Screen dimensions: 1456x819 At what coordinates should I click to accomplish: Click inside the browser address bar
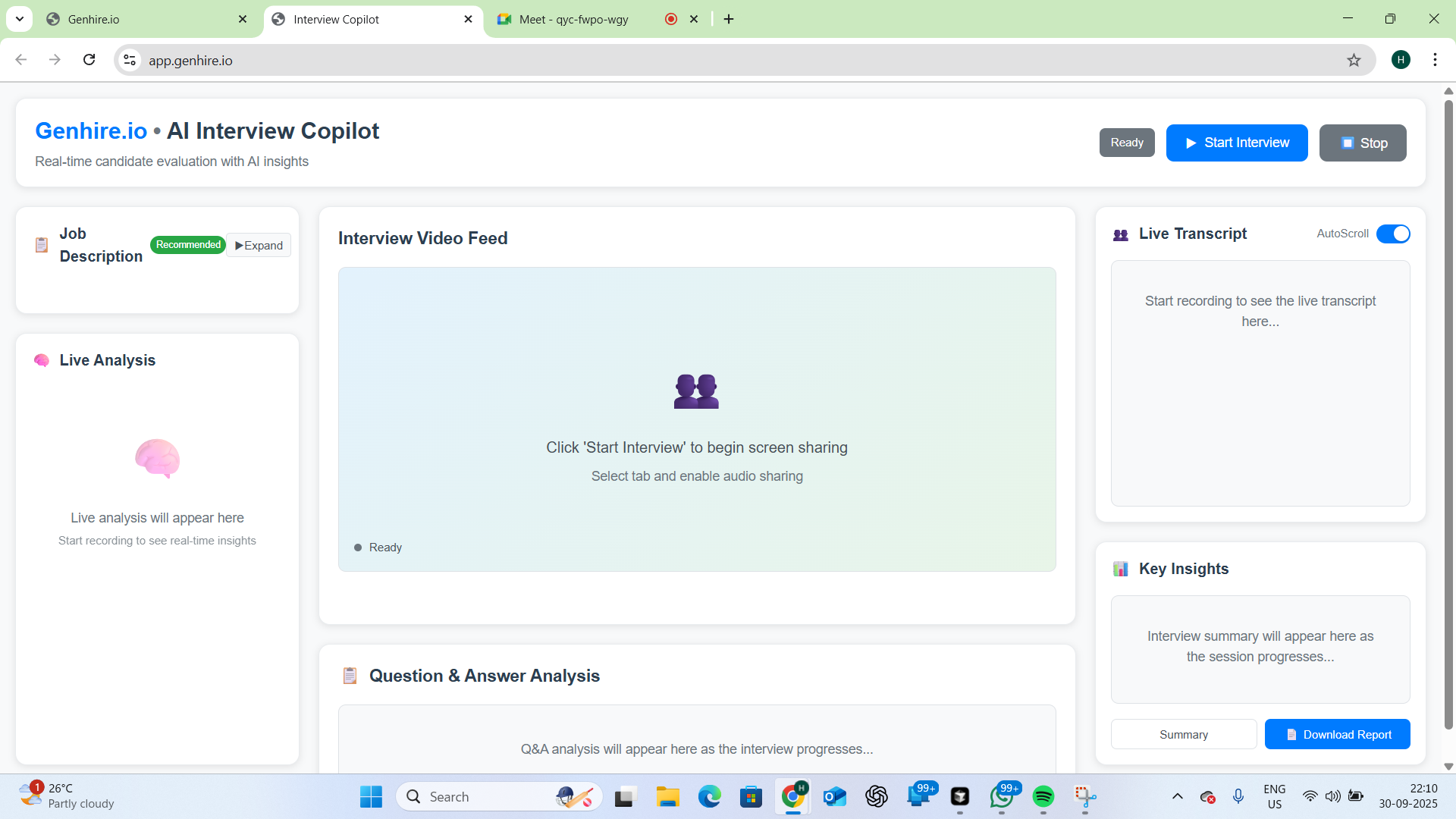coord(455,60)
